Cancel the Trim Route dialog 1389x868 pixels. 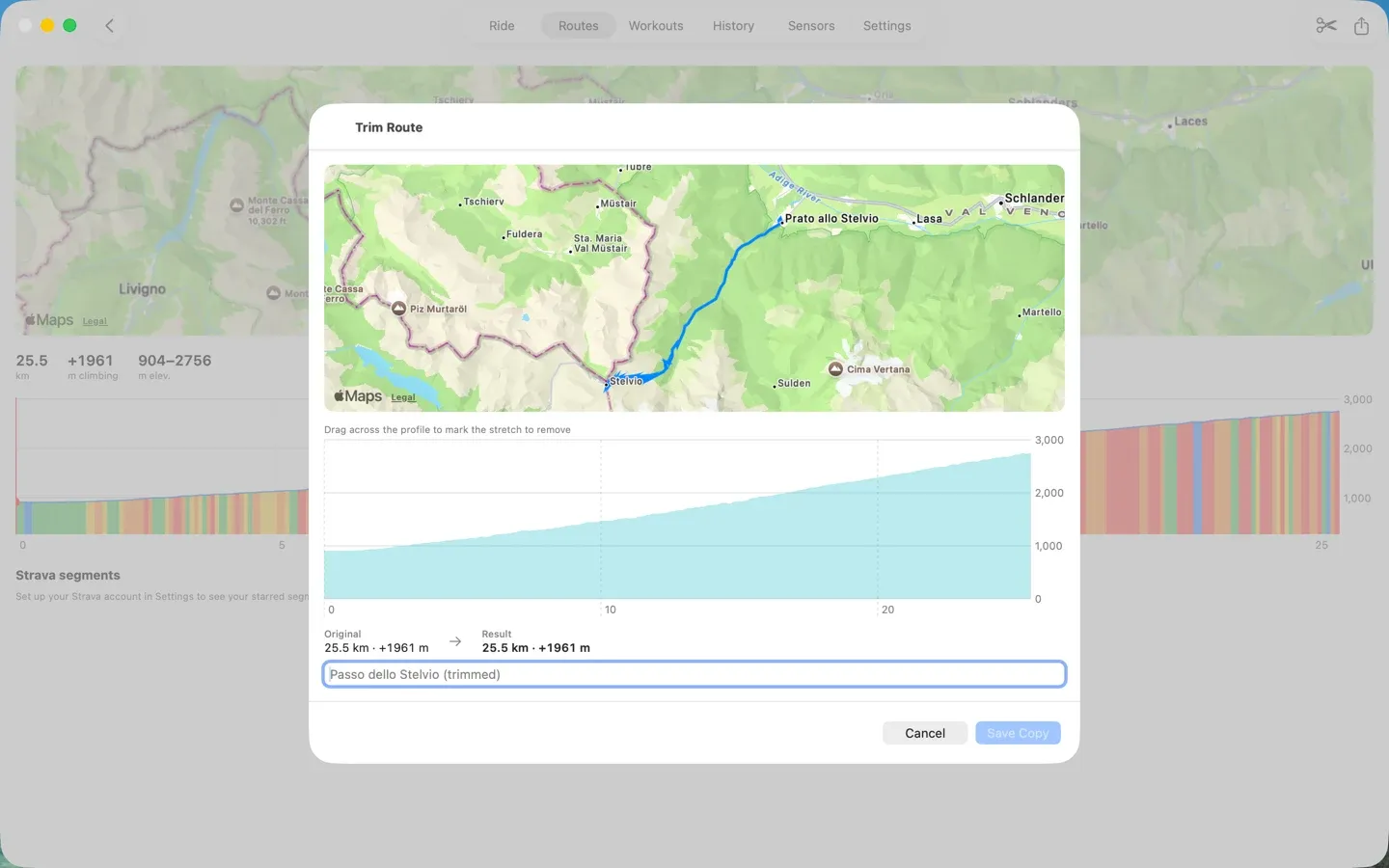(x=925, y=733)
